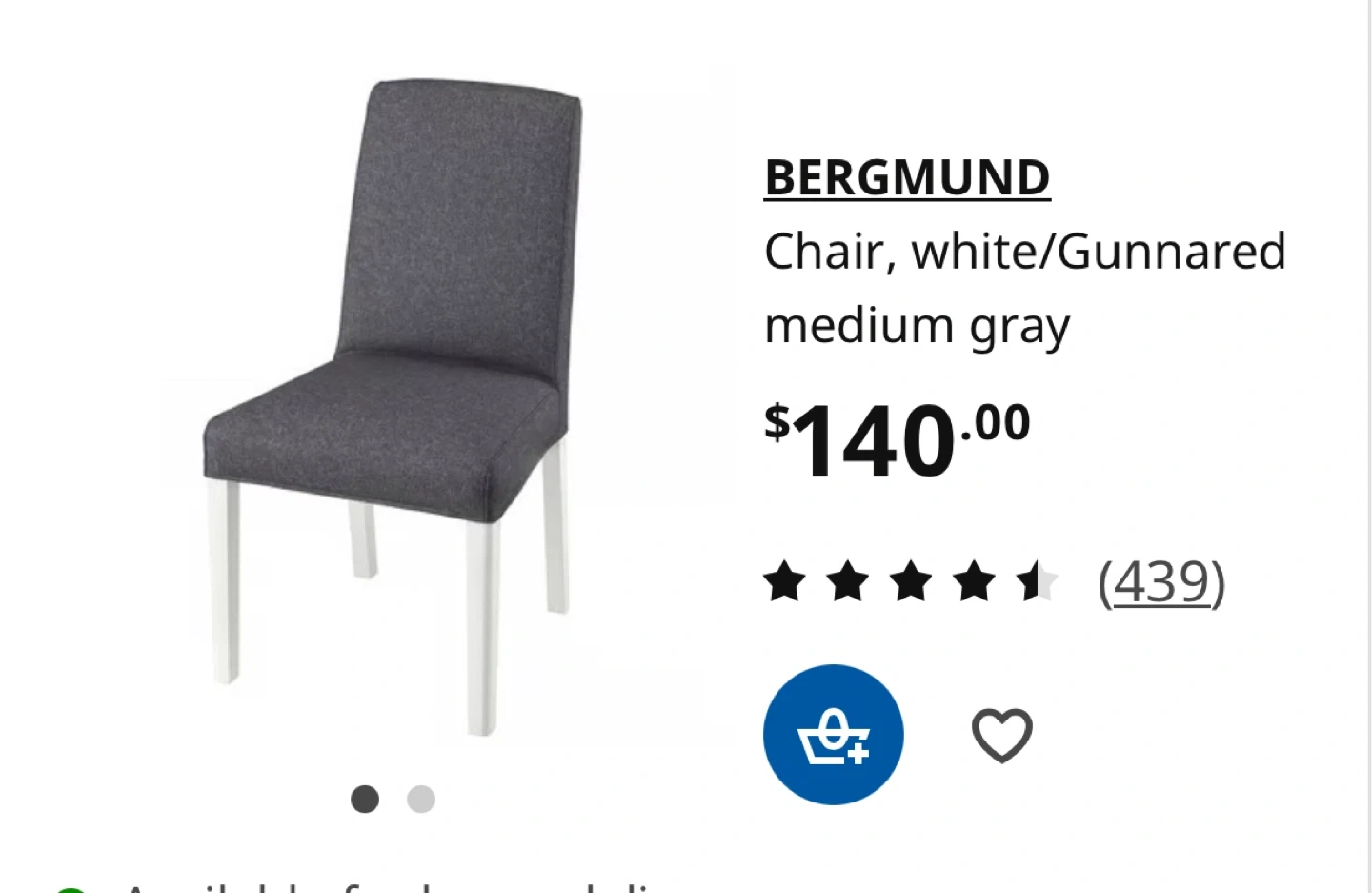Show the first product image via dark dot
Screen dimensions: 1372x893
pos(365,799)
